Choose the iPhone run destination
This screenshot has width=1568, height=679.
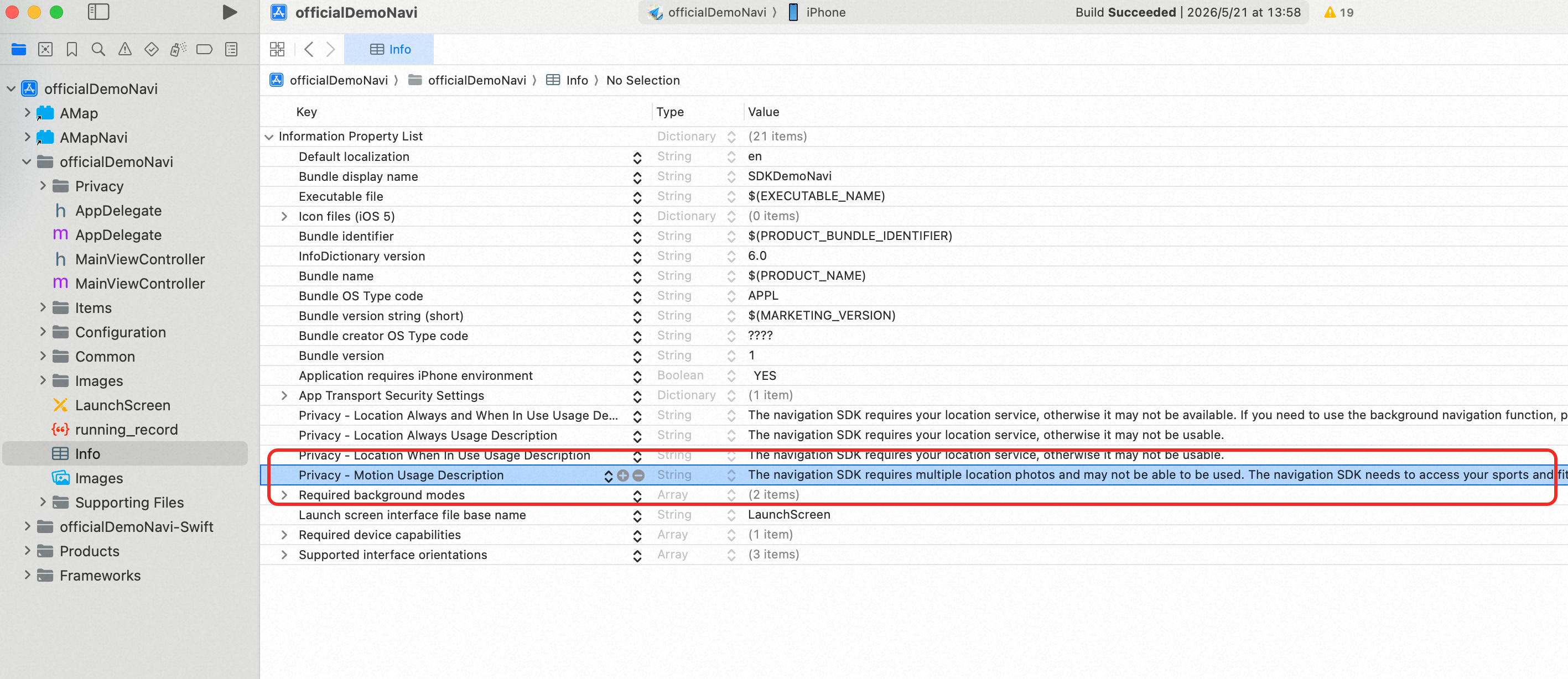click(817, 12)
